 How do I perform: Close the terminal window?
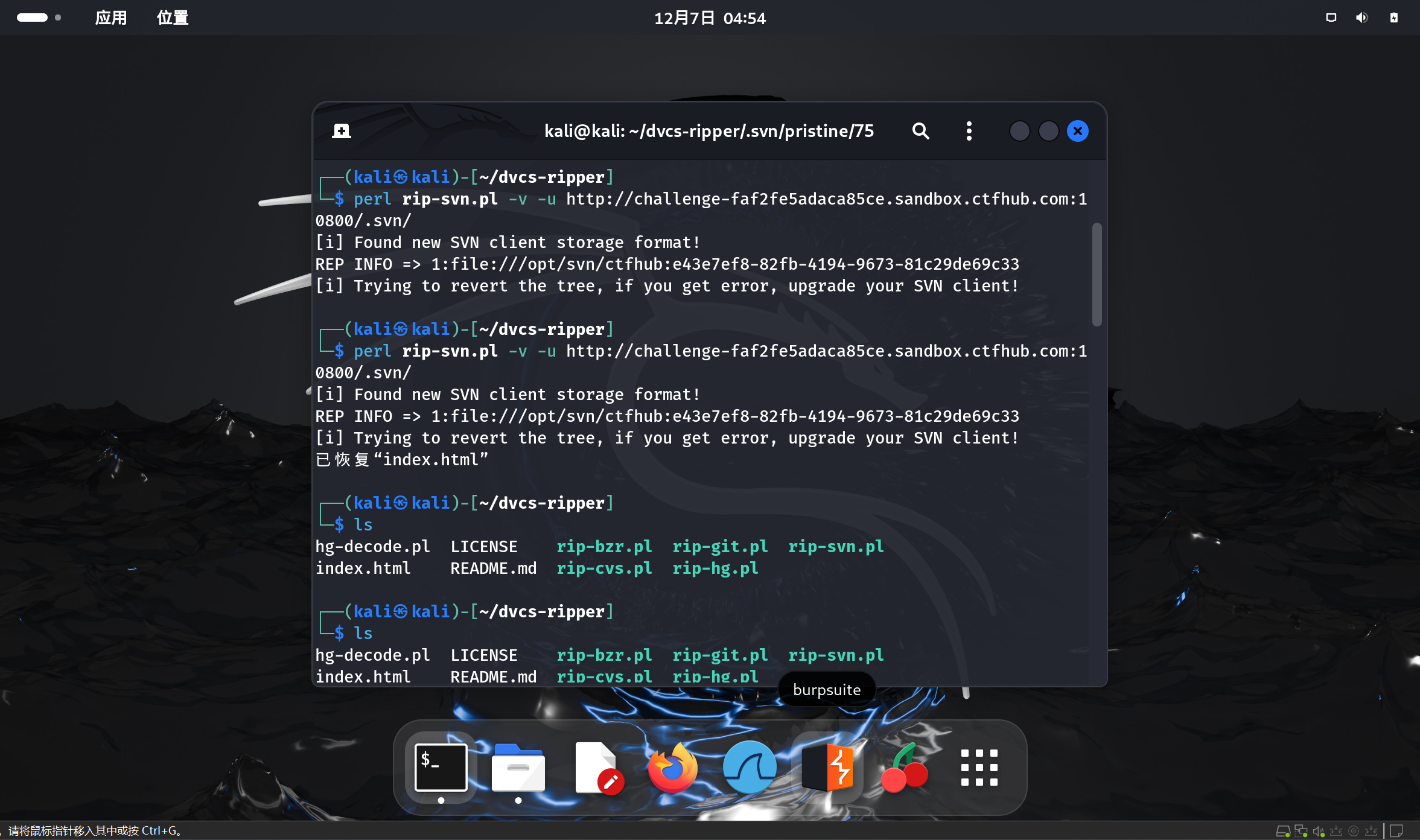point(1078,131)
